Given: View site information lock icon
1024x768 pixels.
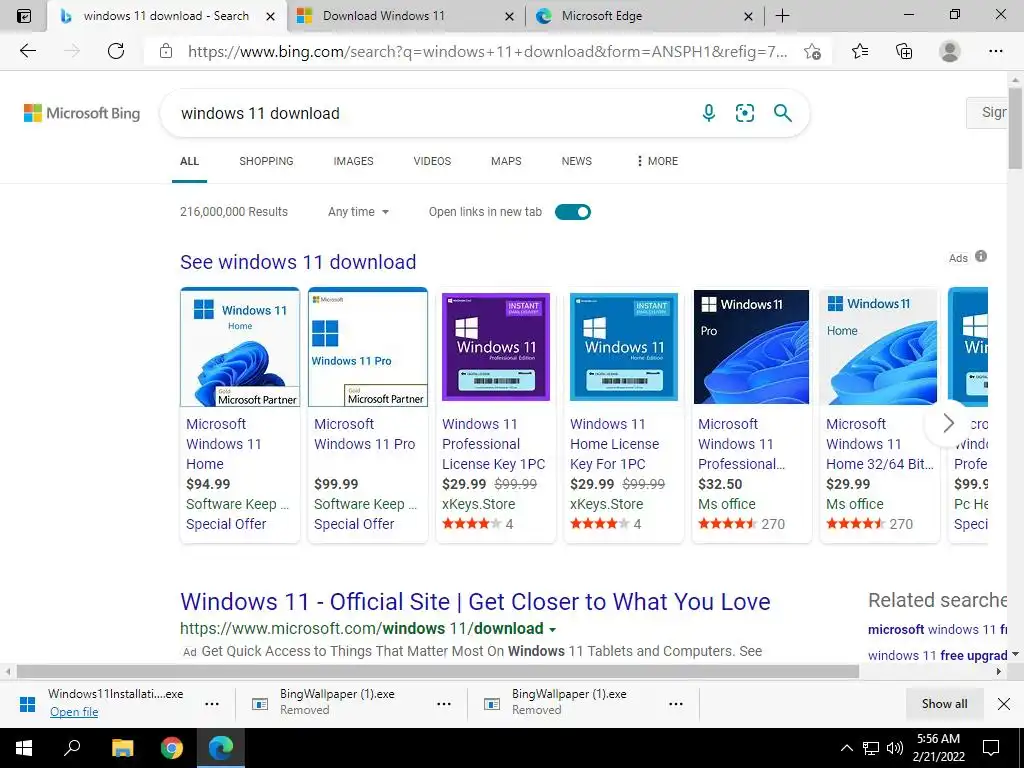Looking at the screenshot, I should pyautogui.click(x=166, y=51).
